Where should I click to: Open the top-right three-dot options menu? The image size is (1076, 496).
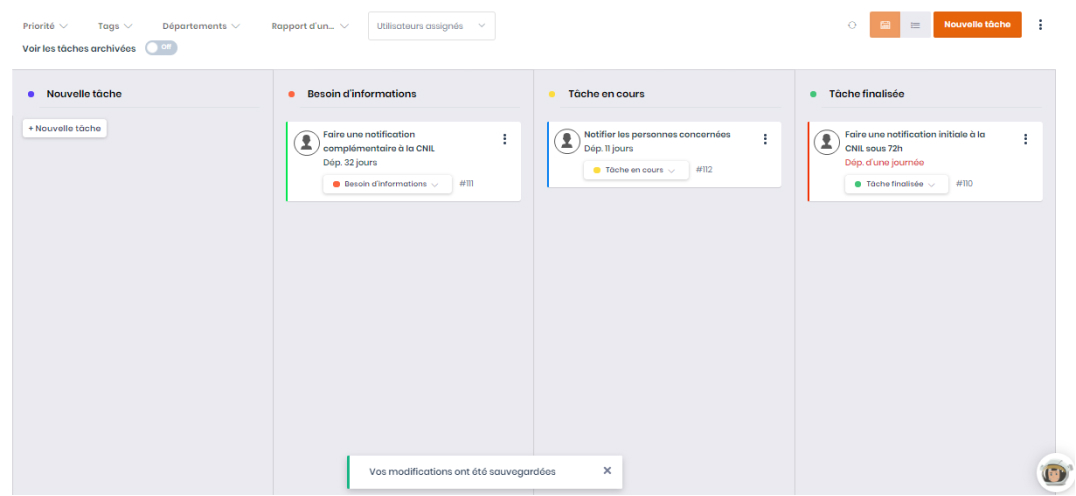tap(1040, 25)
